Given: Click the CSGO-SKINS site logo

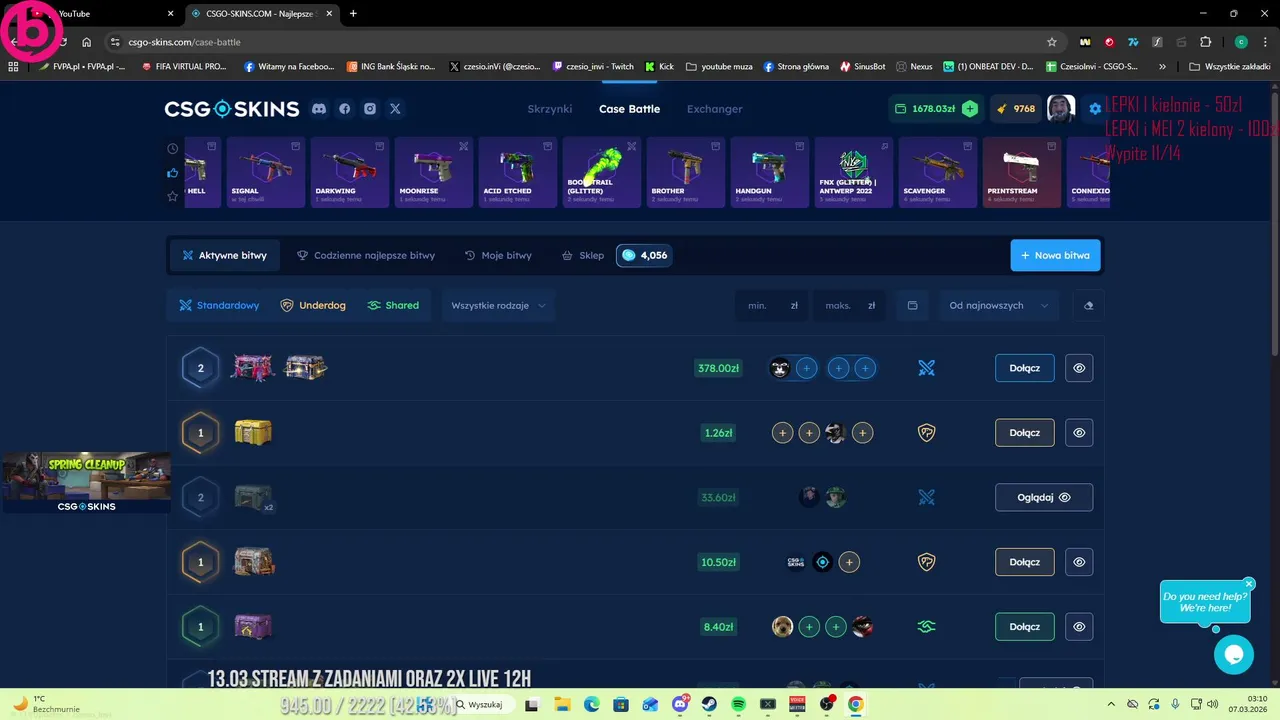Looking at the screenshot, I should coord(232,109).
